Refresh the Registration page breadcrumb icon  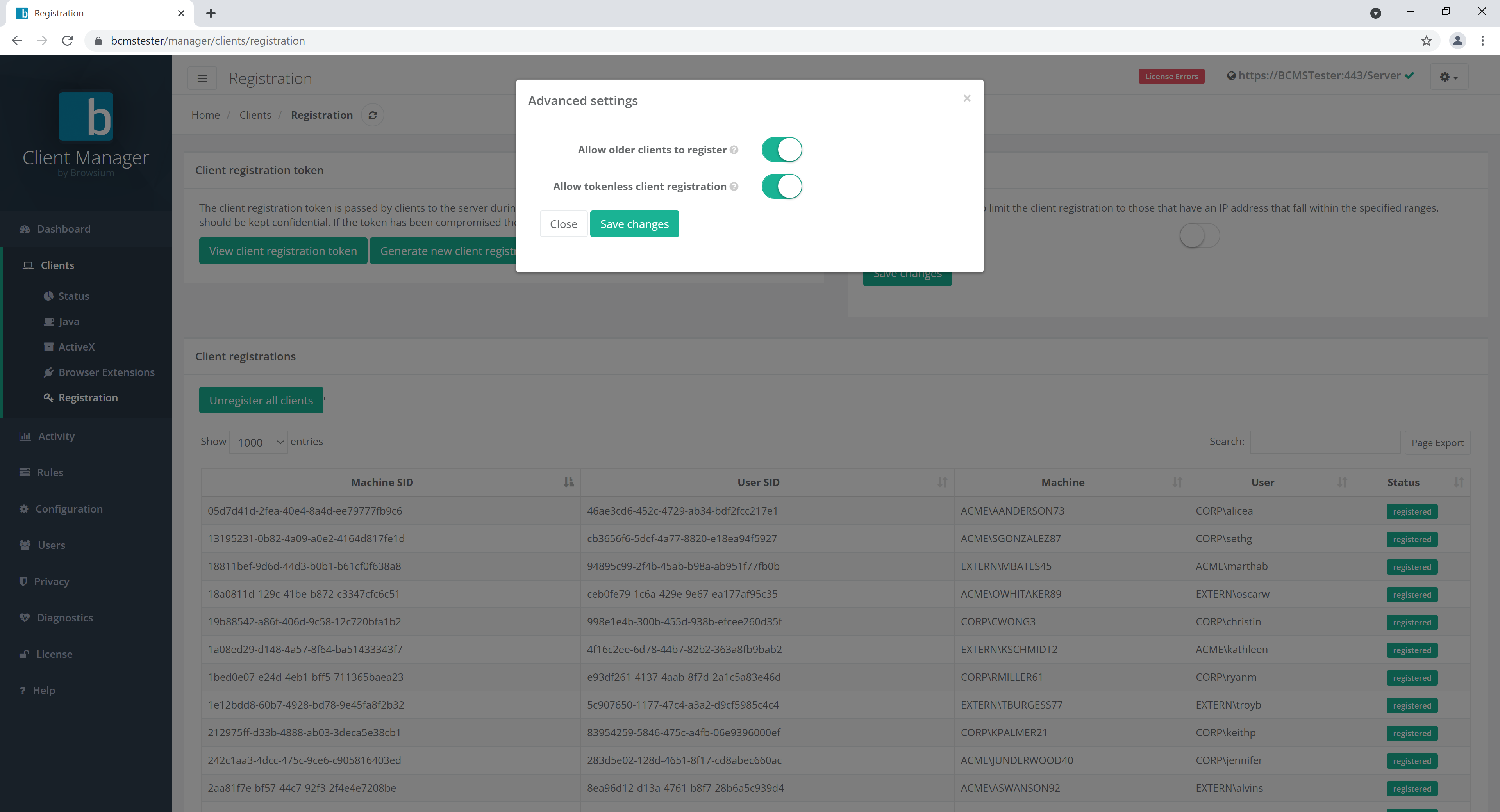pos(373,115)
